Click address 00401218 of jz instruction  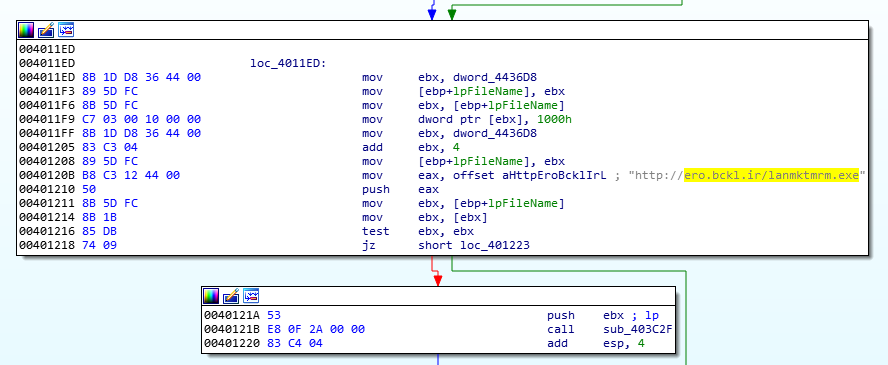tap(47, 245)
